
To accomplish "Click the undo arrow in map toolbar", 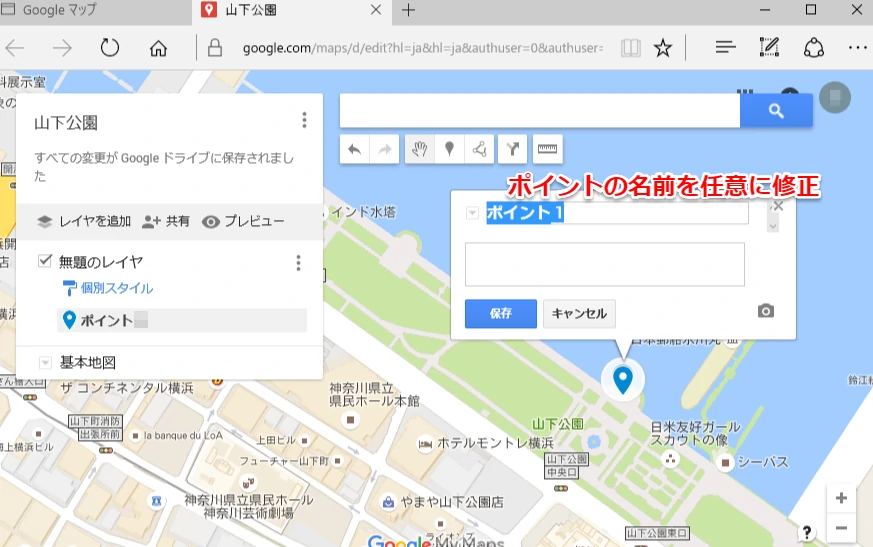I will point(355,149).
